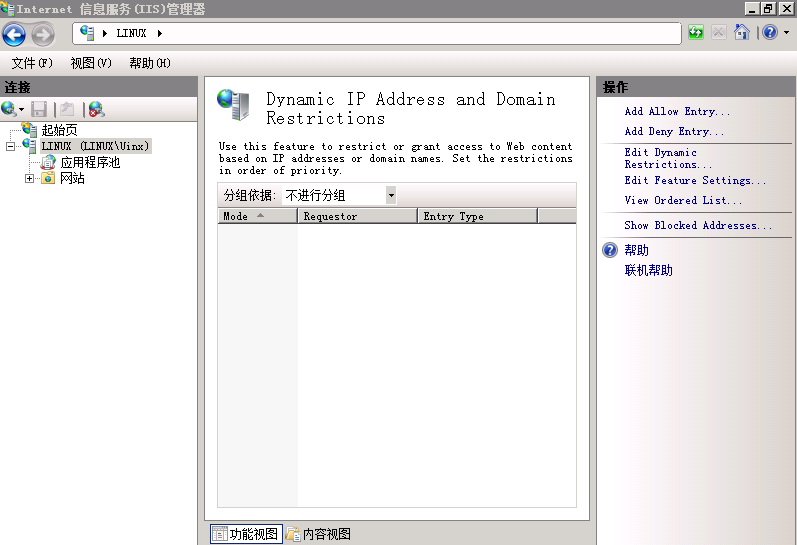Click Add Allow Entry... action
This screenshot has height=545, width=797.
tap(677, 111)
